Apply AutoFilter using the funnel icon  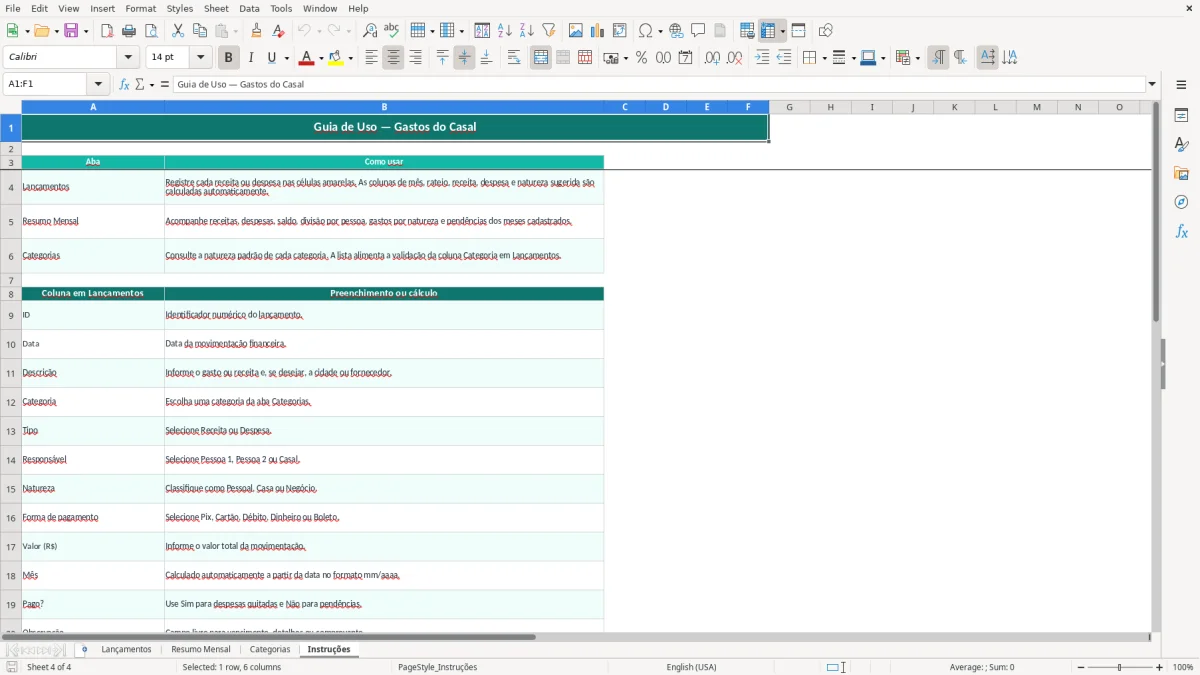(x=549, y=31)
